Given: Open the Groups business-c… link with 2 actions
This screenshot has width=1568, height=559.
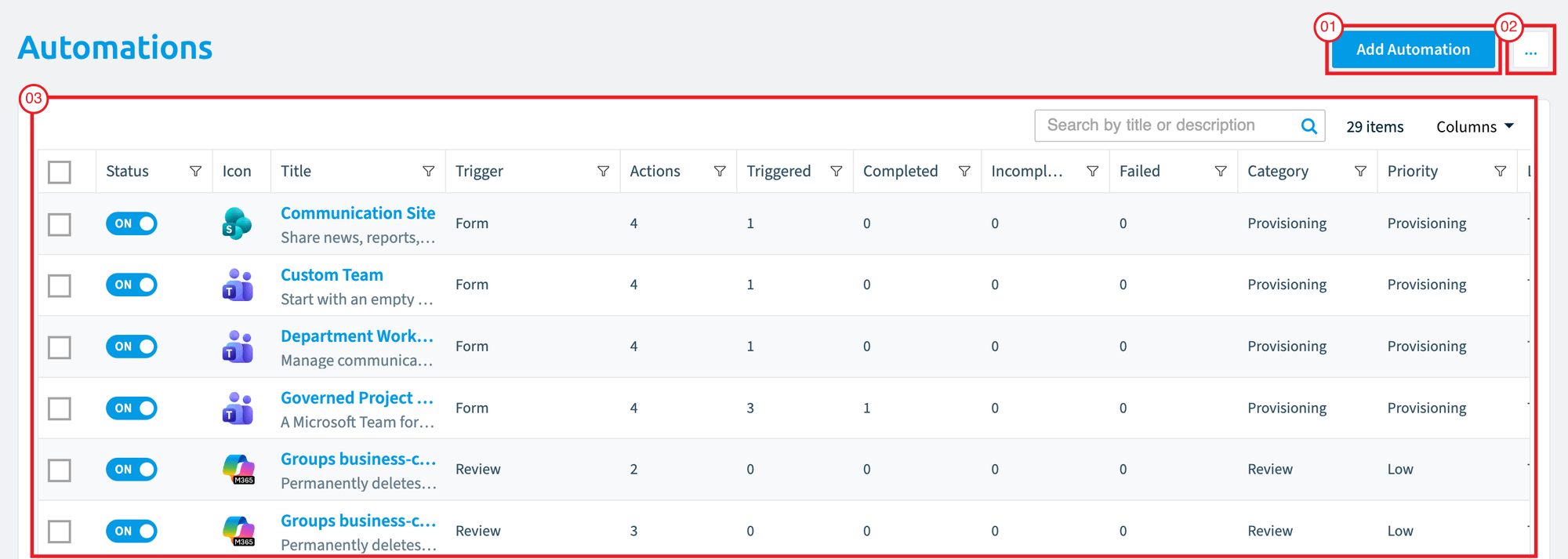Looking at the screenshot, I should tap(358, 459).
